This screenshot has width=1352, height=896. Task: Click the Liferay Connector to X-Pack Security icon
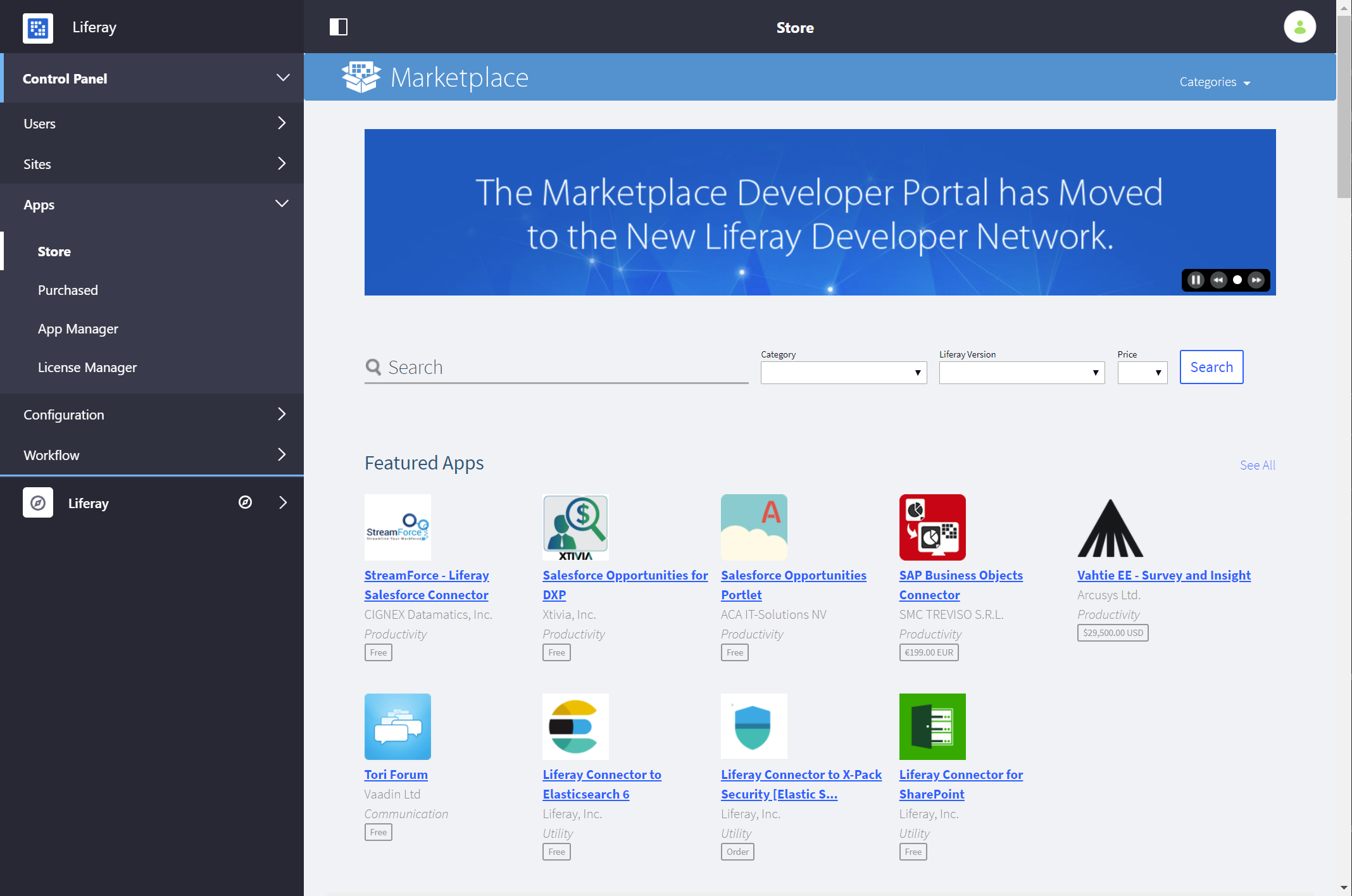[x=753, y=727]
